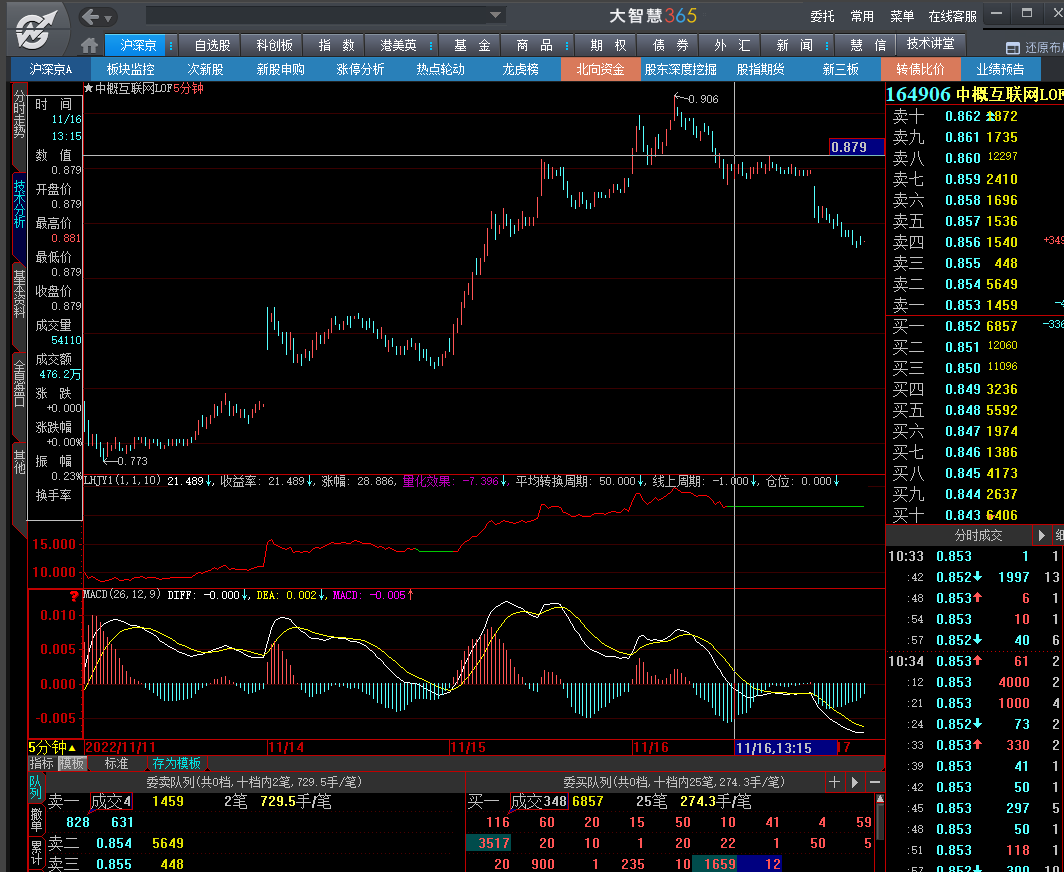Viewport: 1064px width, 872px height.
Task: Click the 北向资金 button
Action: click(x=600, y=69)
